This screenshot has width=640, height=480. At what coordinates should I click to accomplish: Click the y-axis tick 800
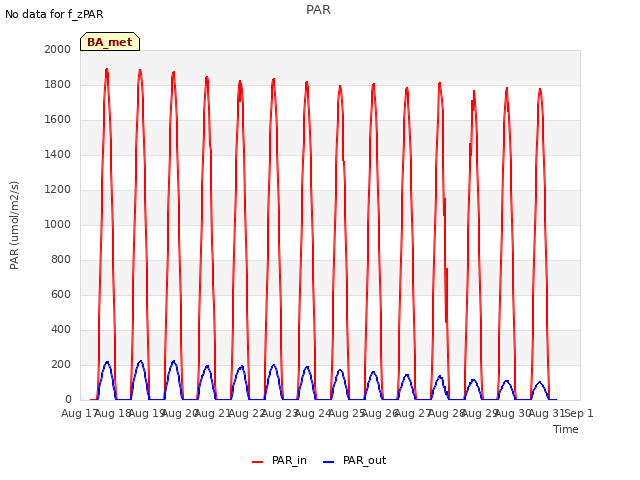tap(61, 260)
